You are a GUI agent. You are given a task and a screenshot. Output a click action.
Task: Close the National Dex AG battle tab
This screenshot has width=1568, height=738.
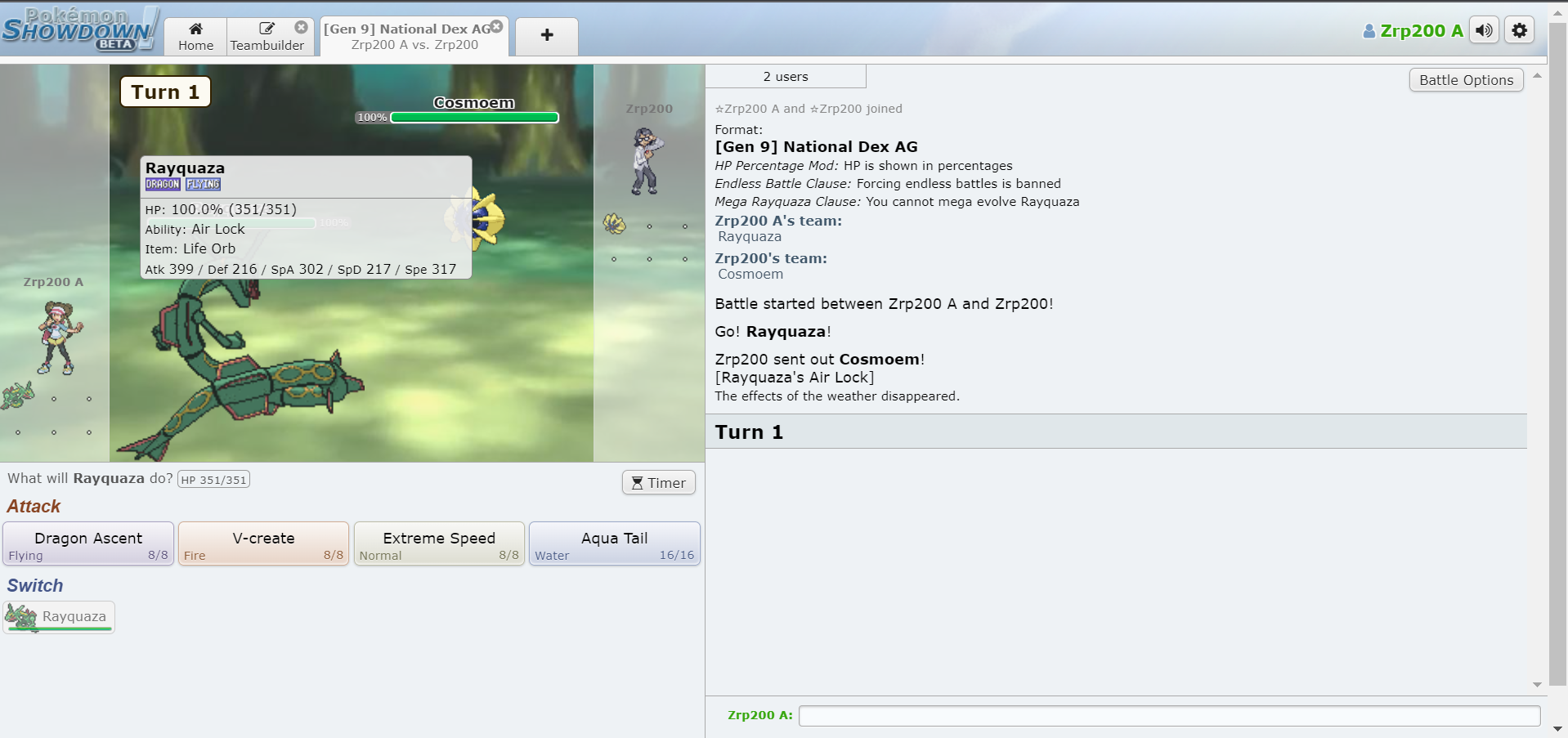(x=496, y=27)
